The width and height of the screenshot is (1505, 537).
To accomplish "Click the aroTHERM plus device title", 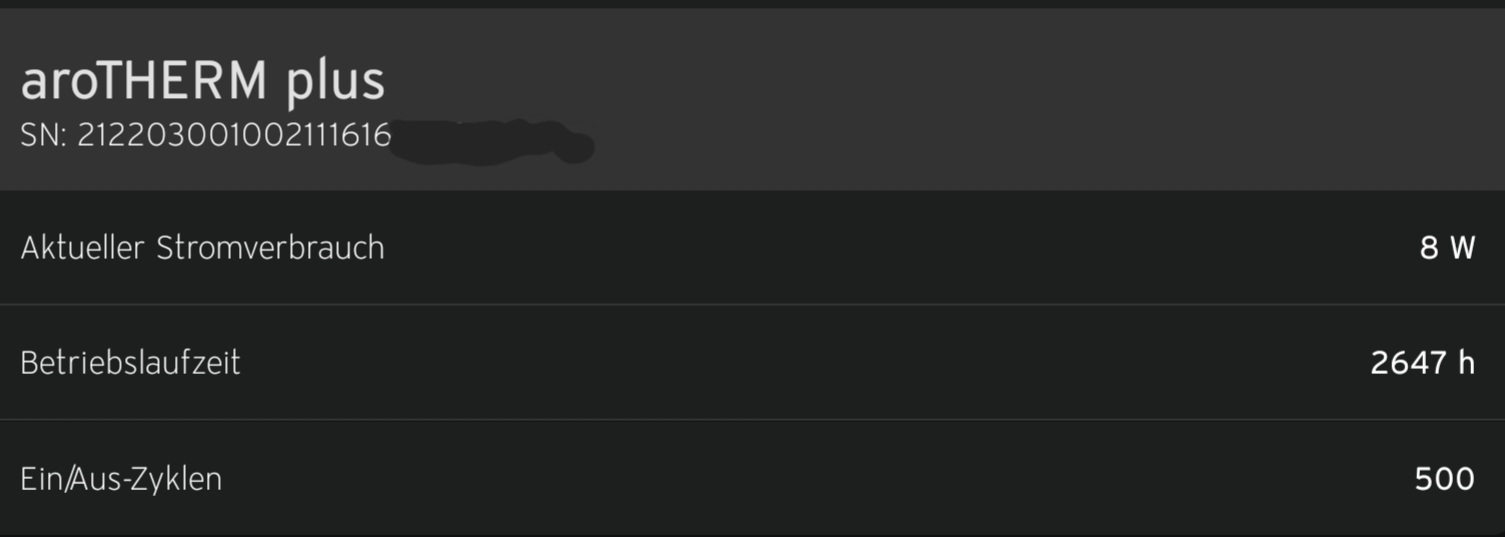I will point(202,81).
